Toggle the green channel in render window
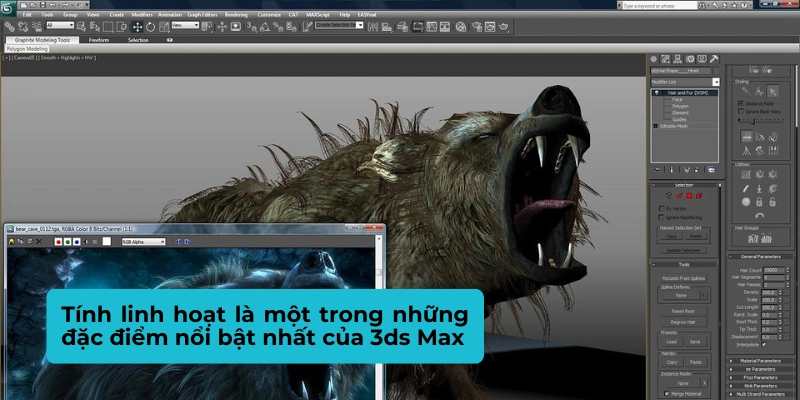The height and width of the screenshot is (400, 800). pyautogui.click(x=67, y=242)
